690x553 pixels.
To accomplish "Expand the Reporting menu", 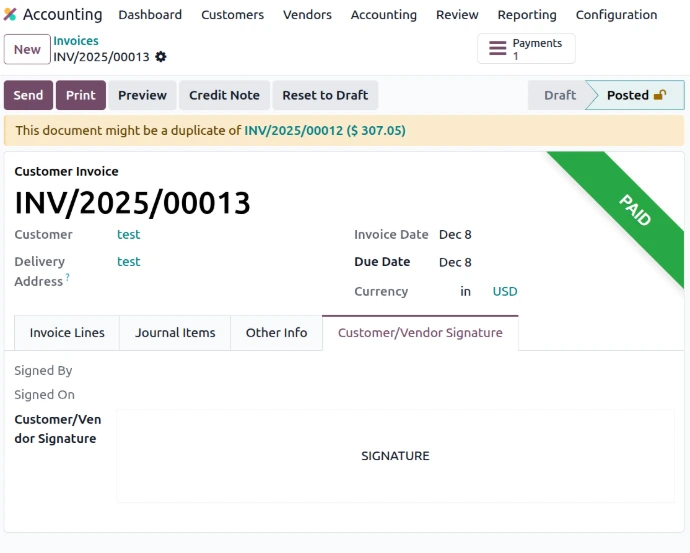I will pyautogui.click(x=527, y=15).
